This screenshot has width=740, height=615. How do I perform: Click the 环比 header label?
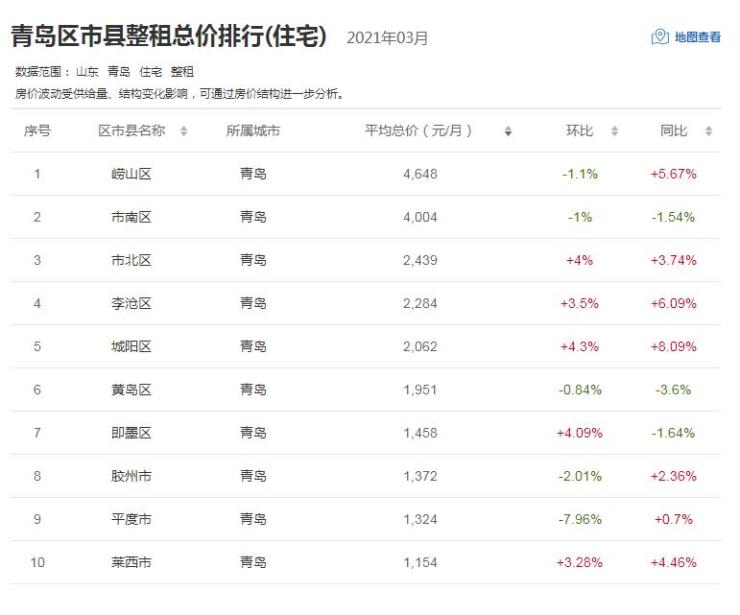[x=579, y=131]
